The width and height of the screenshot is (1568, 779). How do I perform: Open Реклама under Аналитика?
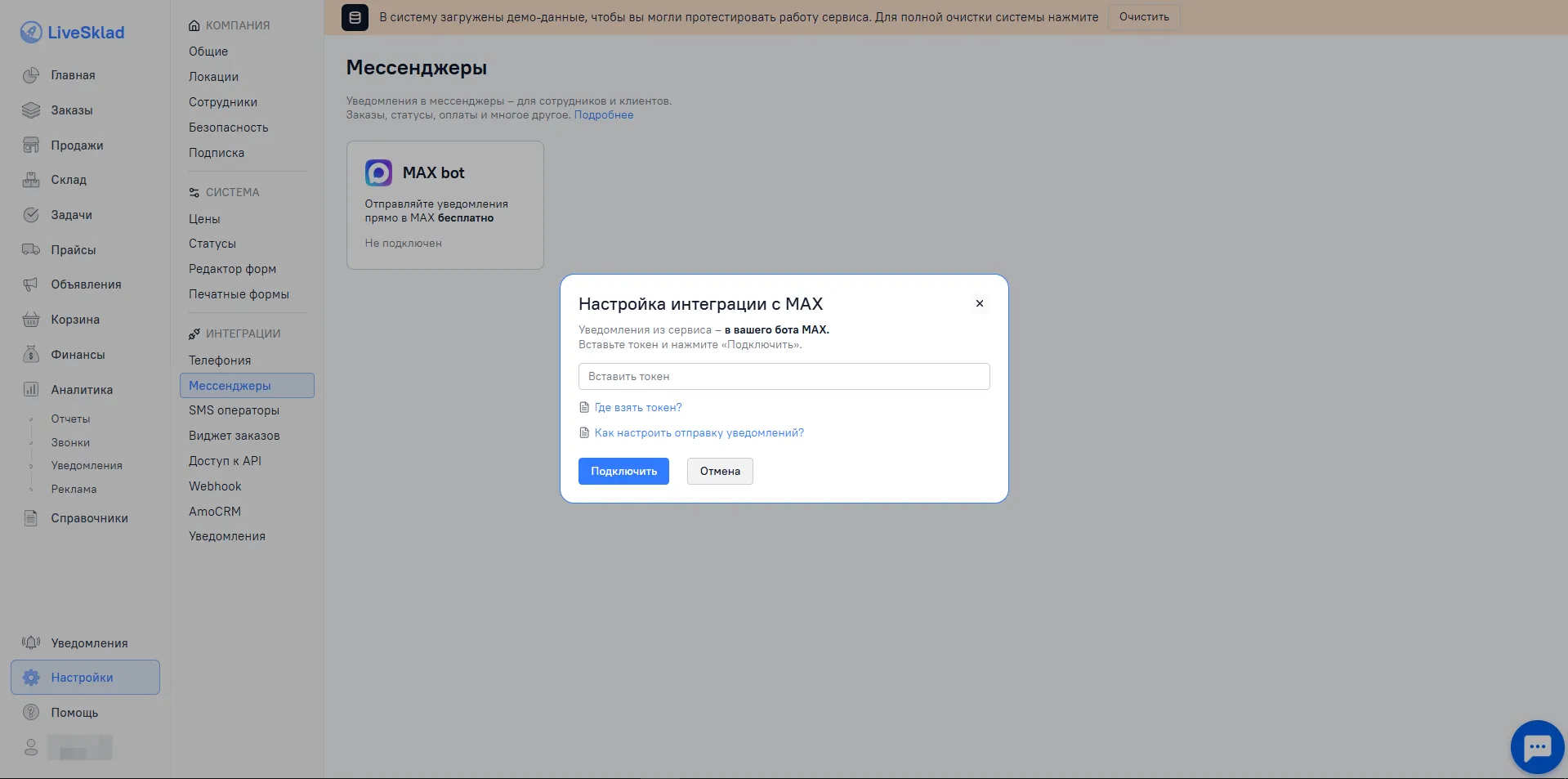pos(74,489)
